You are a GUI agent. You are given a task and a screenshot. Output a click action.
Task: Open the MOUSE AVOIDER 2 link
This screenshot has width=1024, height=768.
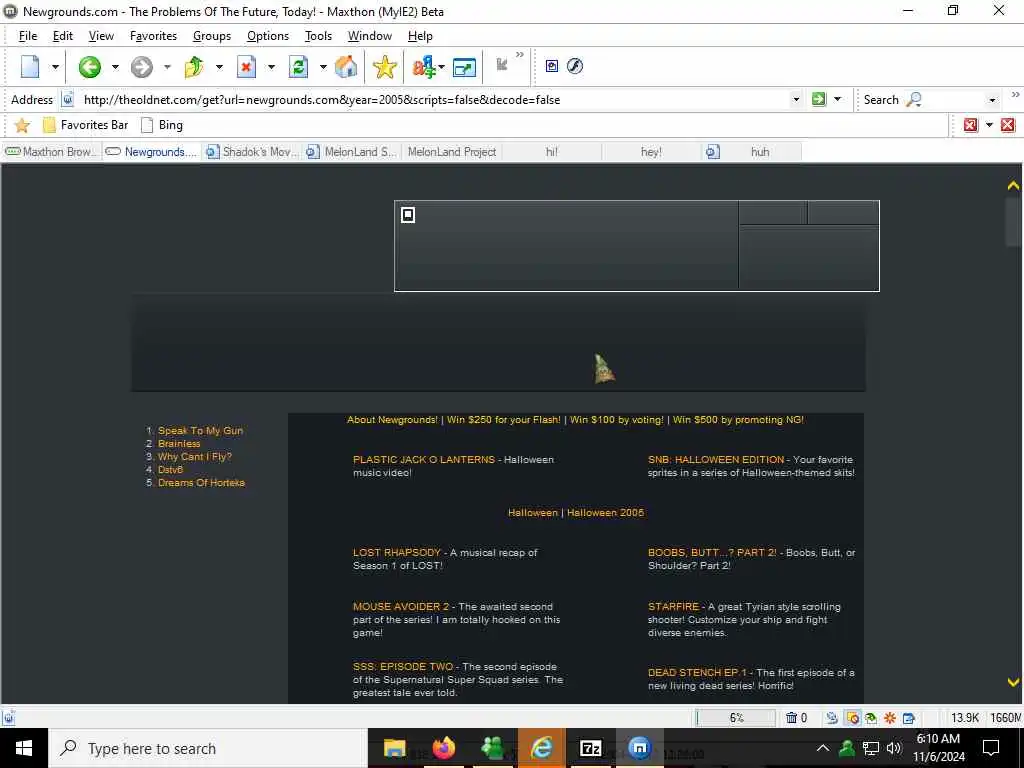tap(401, 607)
